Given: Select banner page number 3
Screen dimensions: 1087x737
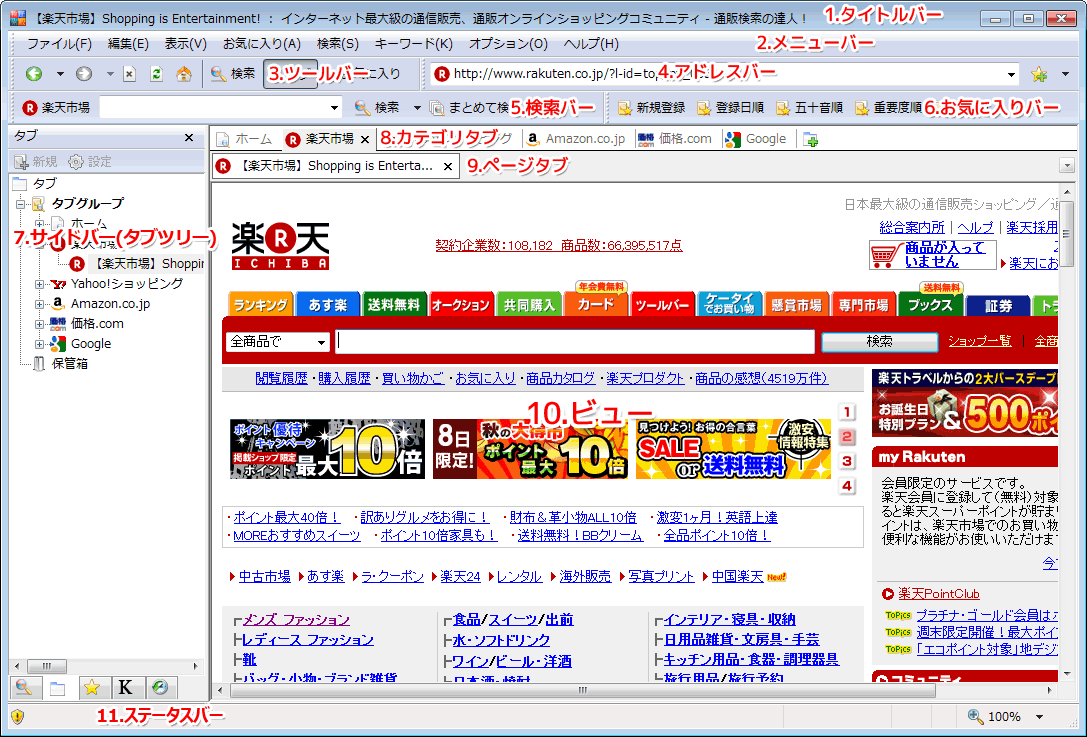Looking at the screenshot, I should pos(846,461).
